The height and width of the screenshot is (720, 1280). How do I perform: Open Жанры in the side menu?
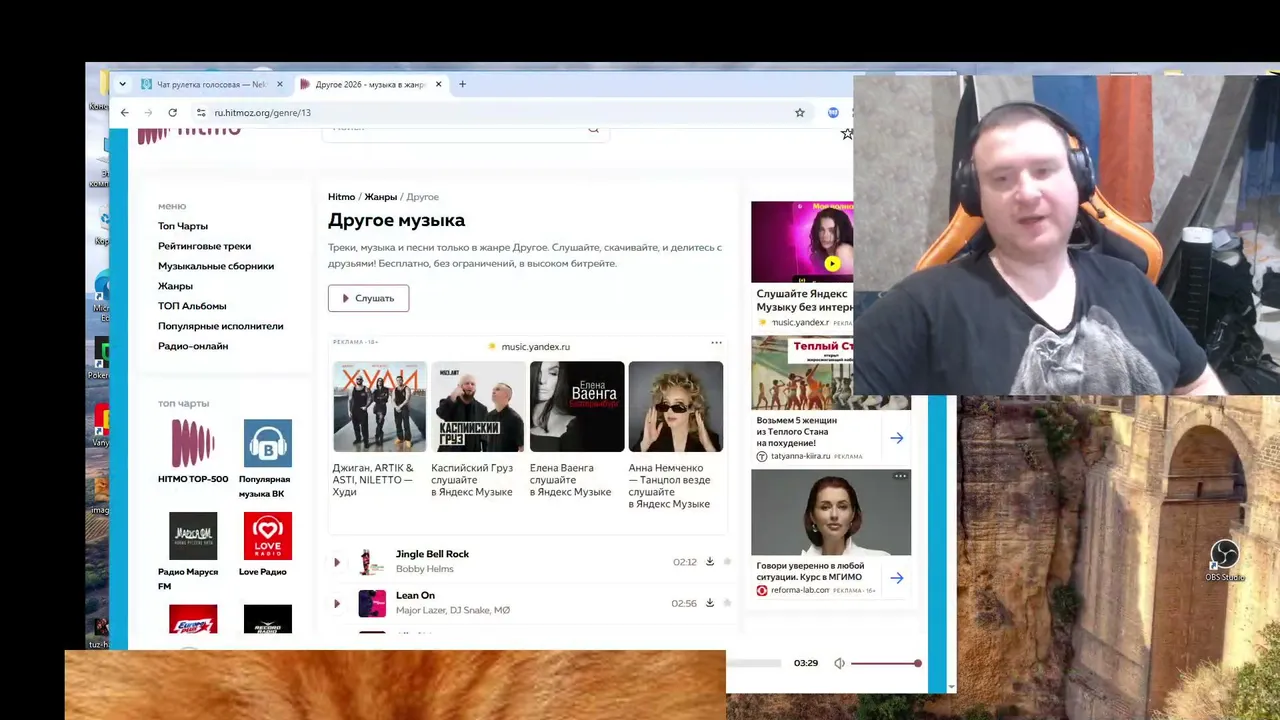pyautogui.click(x=175, y=286)
